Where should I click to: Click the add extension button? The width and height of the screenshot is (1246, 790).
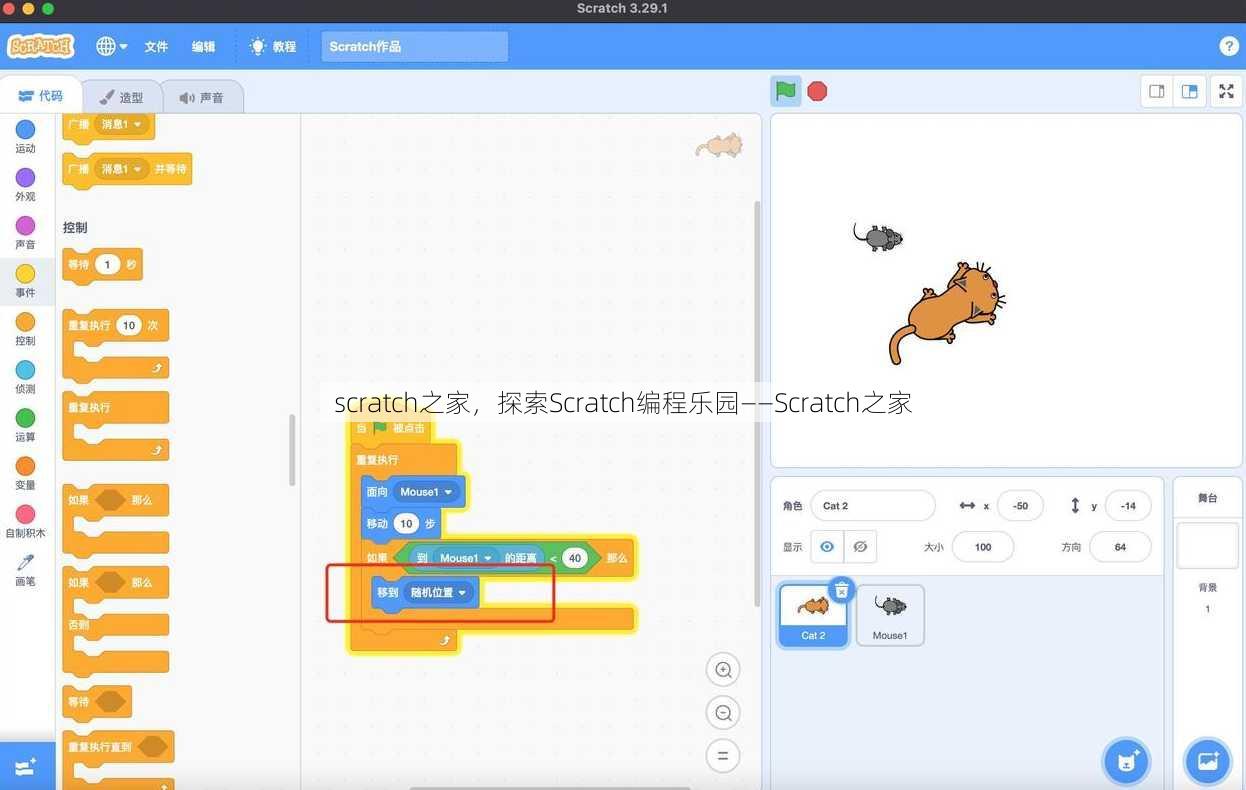point(27,766)
